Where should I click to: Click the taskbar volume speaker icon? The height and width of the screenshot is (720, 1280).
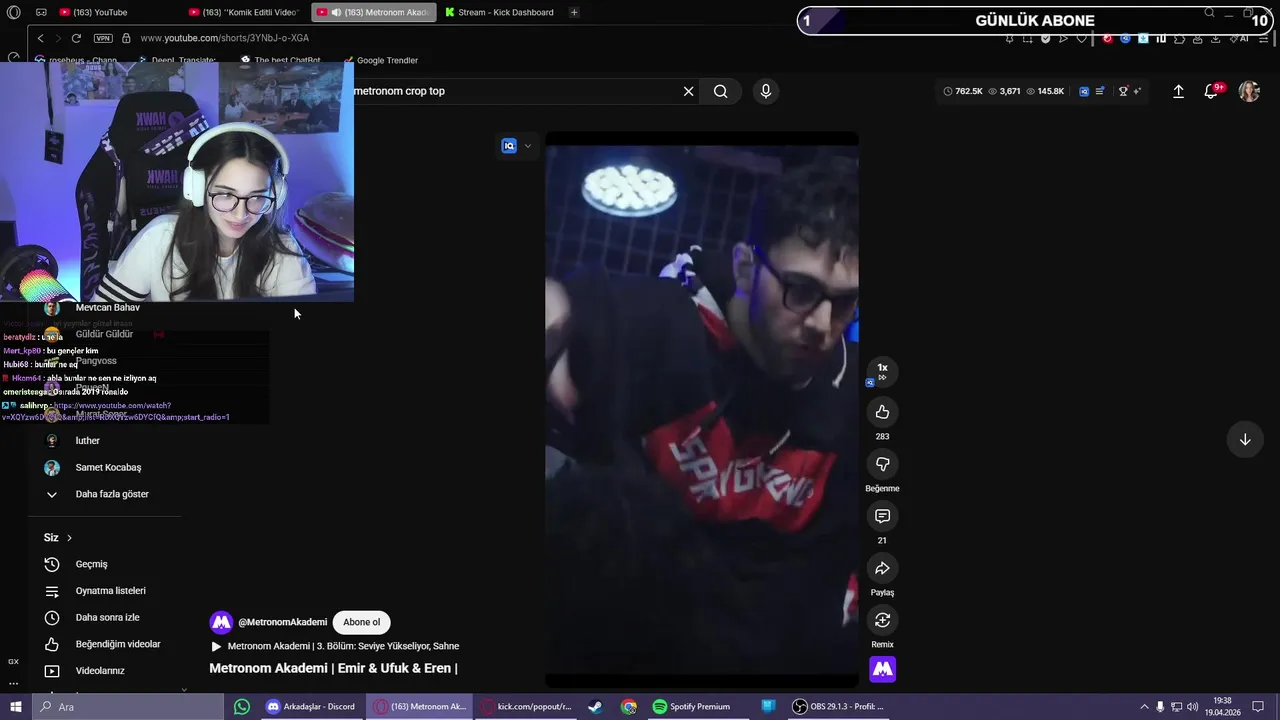1190,707
